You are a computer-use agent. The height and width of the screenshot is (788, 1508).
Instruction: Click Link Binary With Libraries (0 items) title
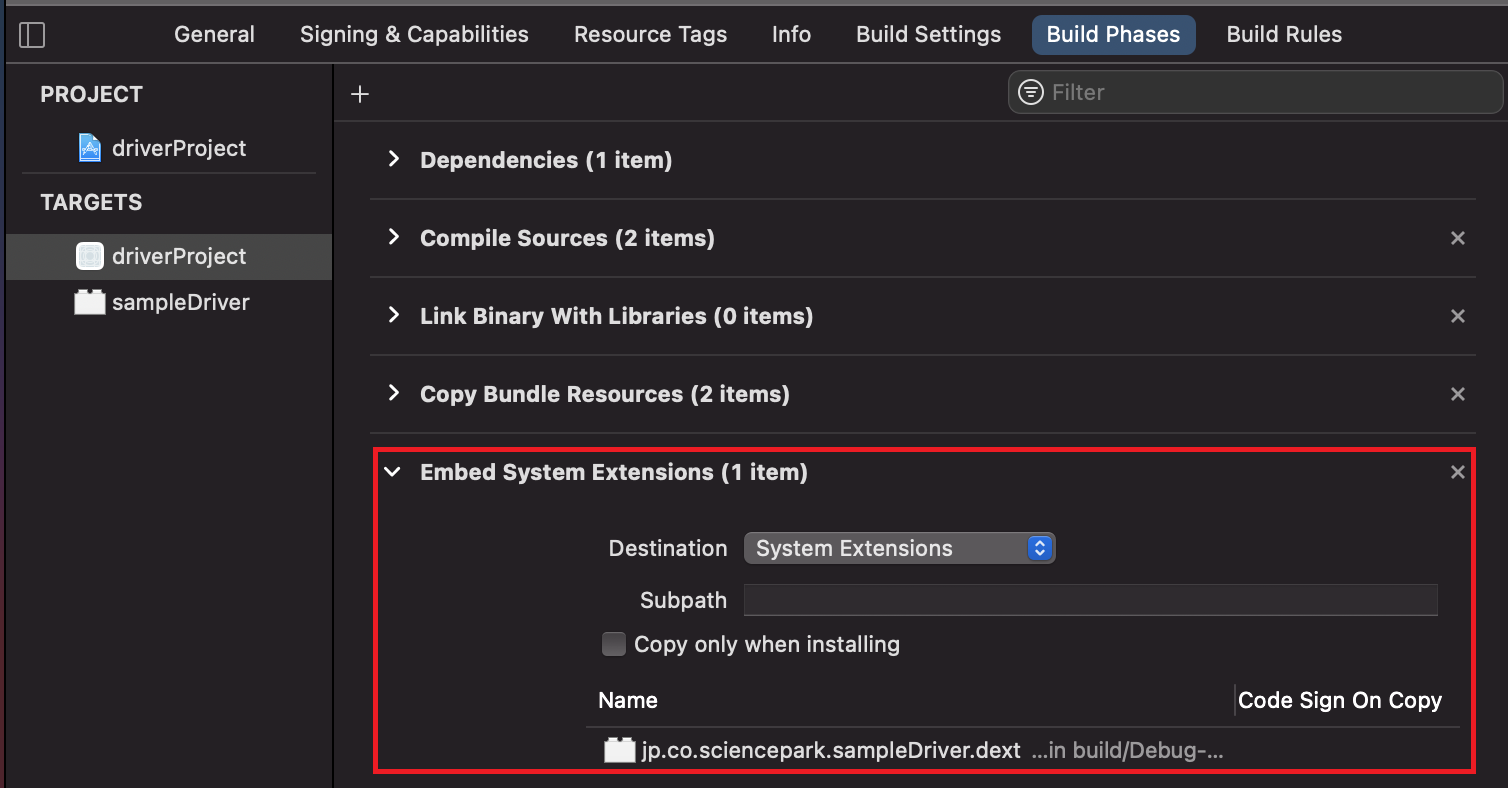tap(616, 316)
